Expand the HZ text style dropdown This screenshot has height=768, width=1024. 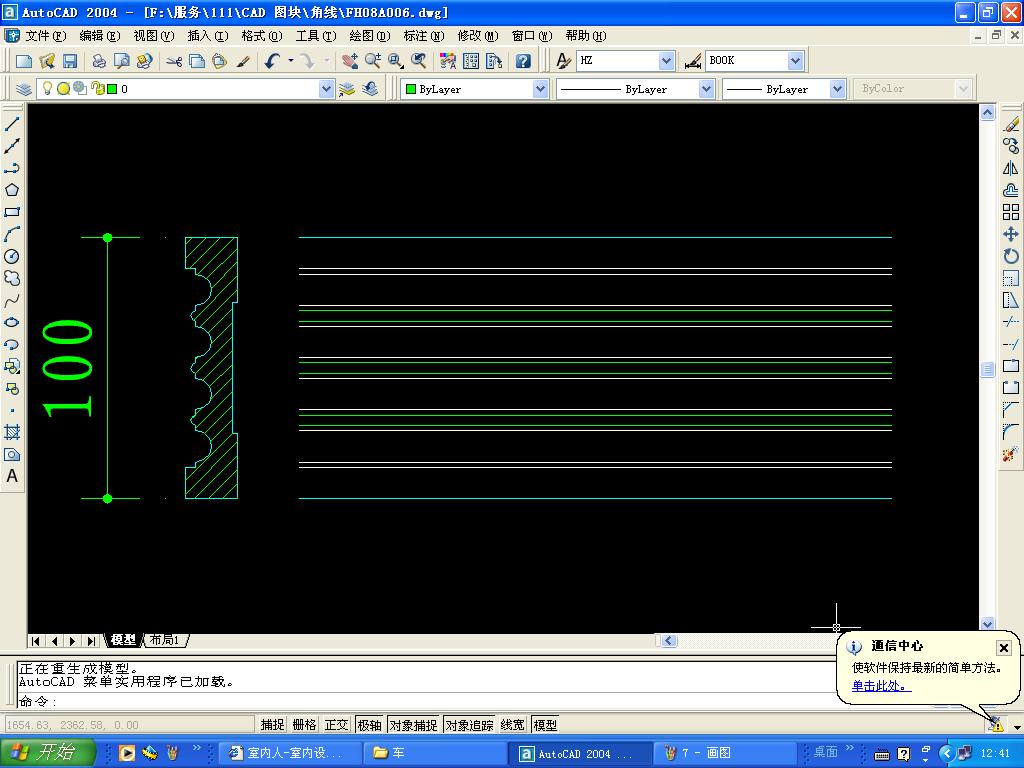click(666, 61)
